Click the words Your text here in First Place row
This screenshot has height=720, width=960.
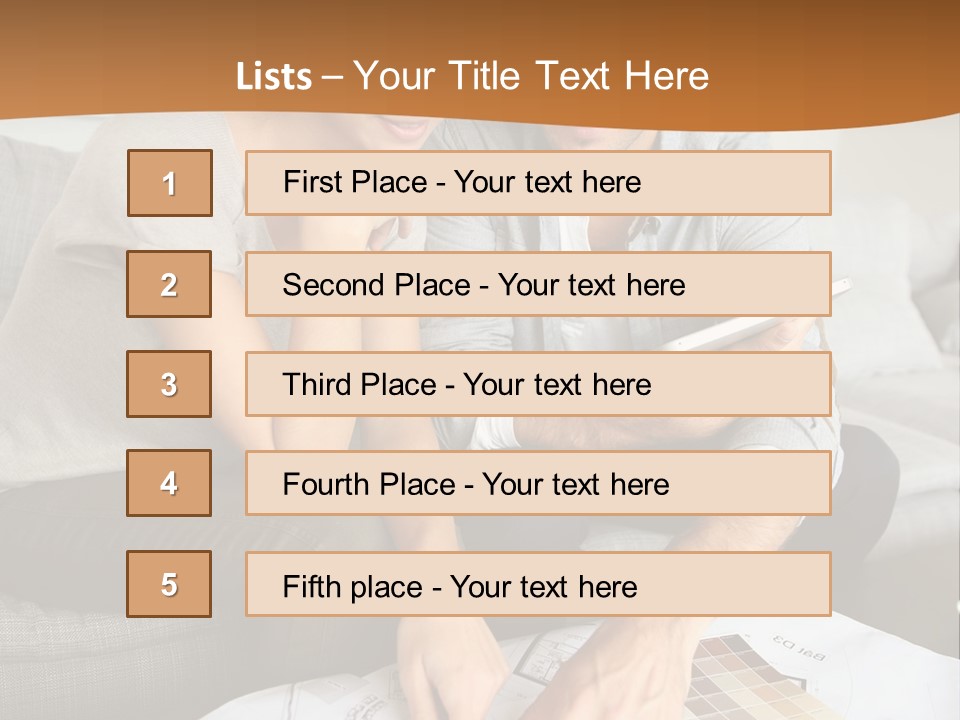pyautogui.click(x=547, y=182)
